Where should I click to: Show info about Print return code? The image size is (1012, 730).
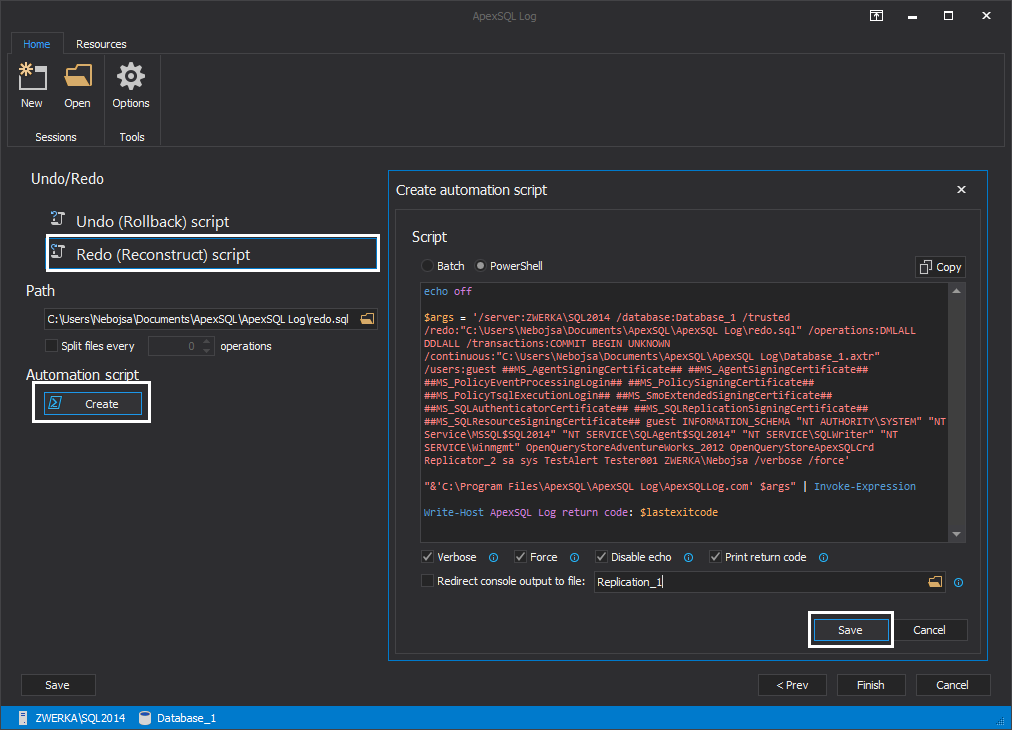click(x=824, y=558)
